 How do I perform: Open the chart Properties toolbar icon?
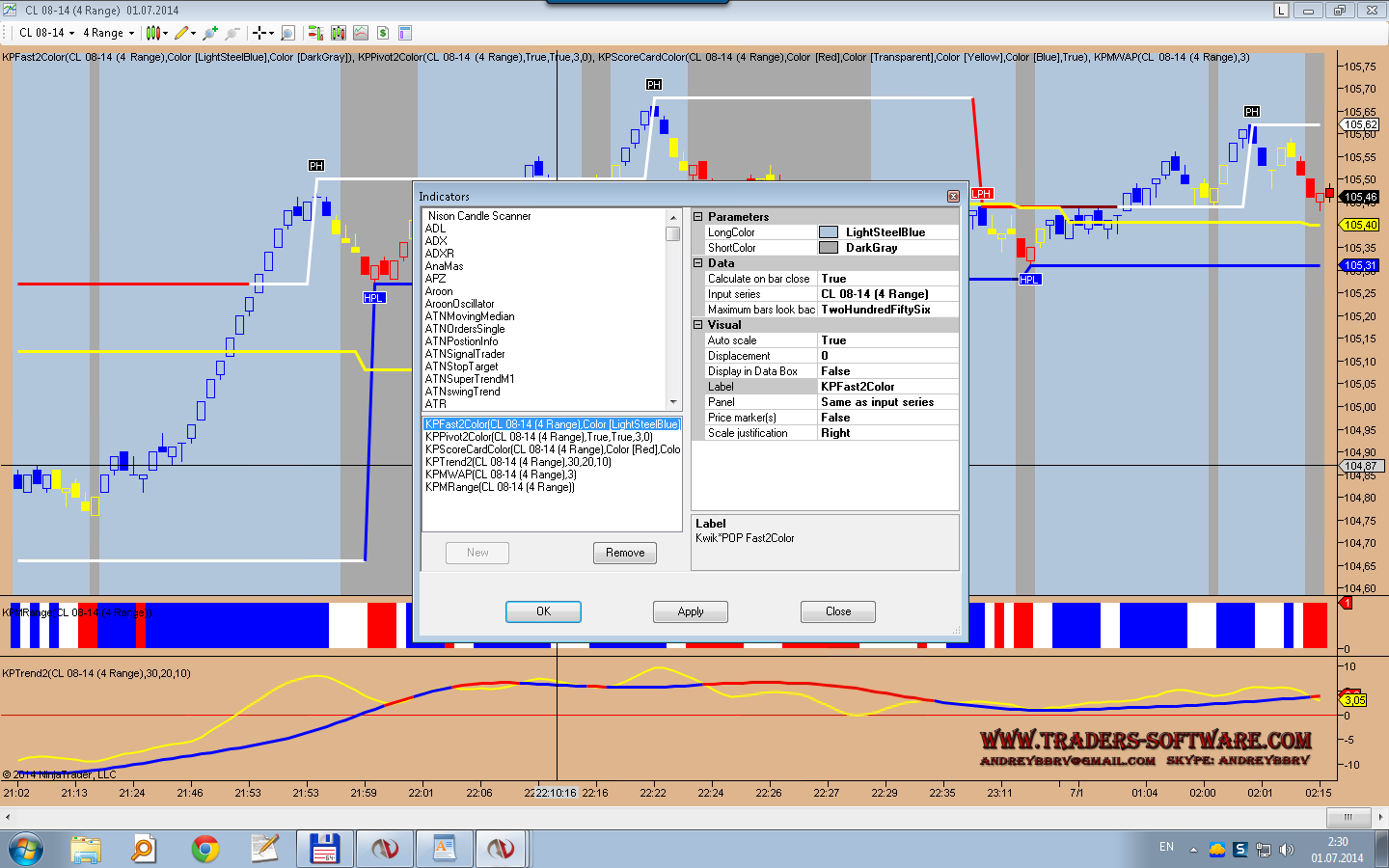tap(405, 33)
